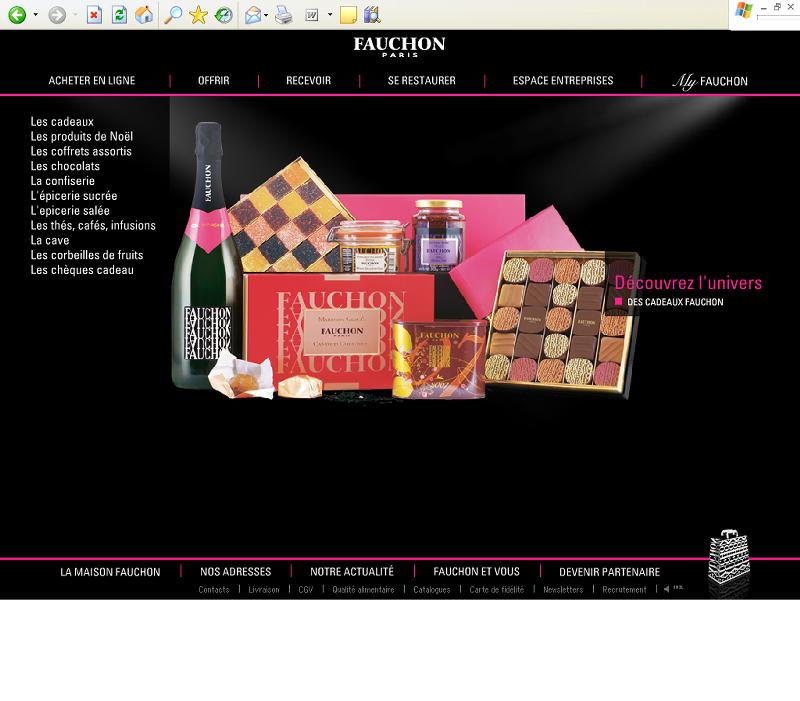
Task: Open the Favorites star icon
Action: 198,15
